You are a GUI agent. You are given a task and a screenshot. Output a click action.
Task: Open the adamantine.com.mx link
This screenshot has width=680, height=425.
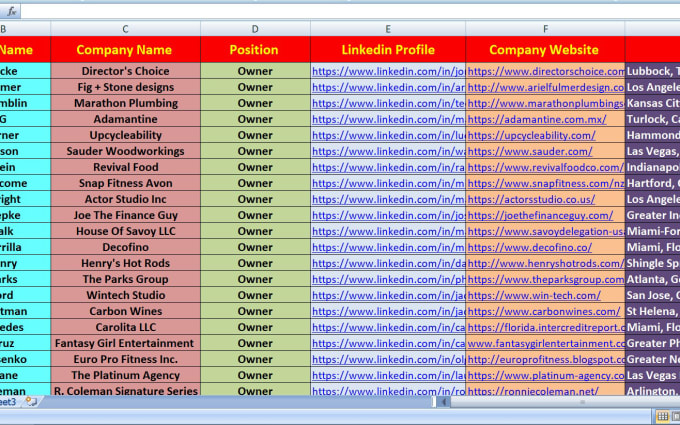pos(537,119)
